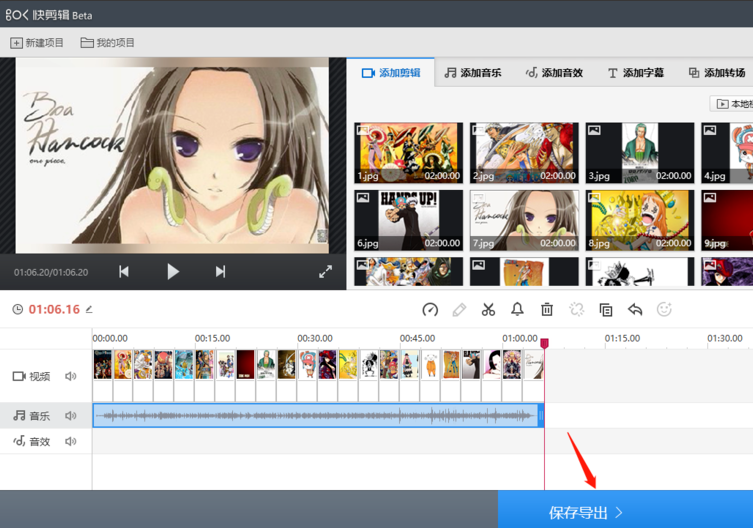Select the 7.jpg Boa Hancock thumbnail
The height and width of the screenshot is (528, 753).
[524, 221]
